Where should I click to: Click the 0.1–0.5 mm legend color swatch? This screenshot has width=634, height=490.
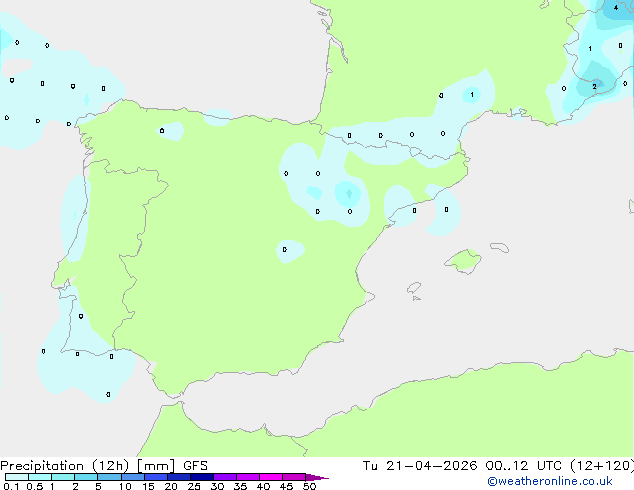coord(17,477)
